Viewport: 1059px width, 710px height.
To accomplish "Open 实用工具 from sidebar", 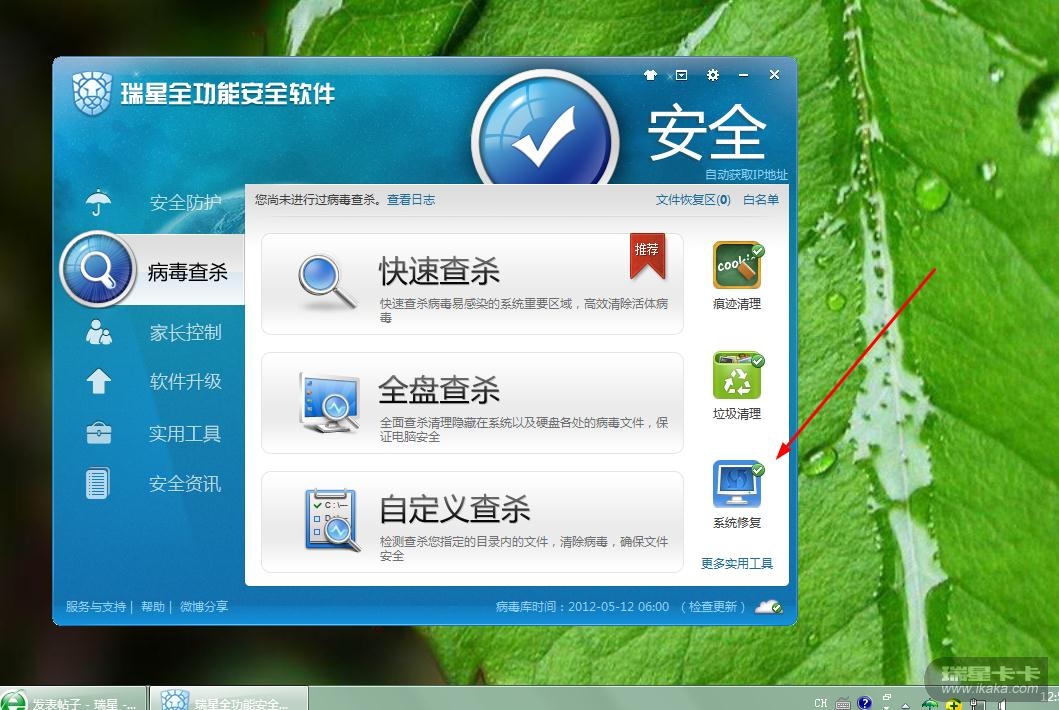I will [153, 433].
